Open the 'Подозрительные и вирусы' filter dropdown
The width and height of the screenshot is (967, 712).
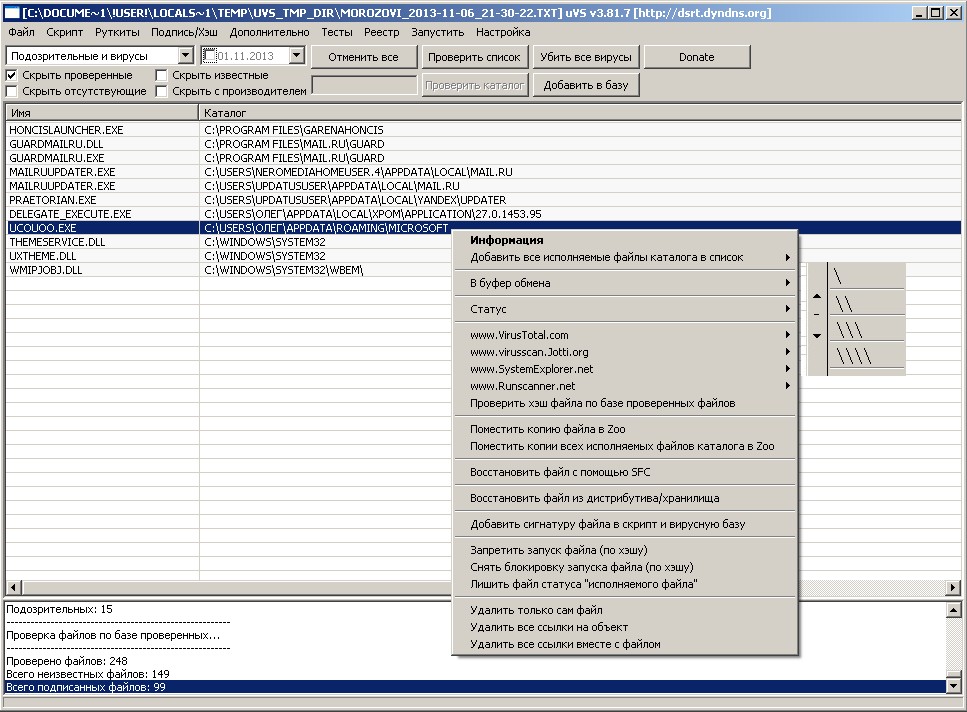tap(186, 57)
